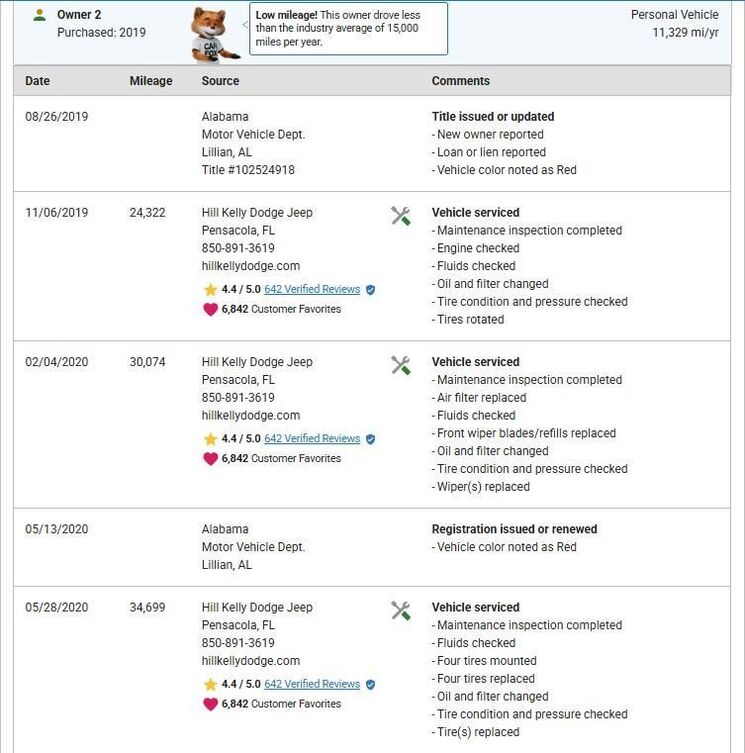Click phone number 850-891-3619 in the 02/04/2020 record
745x753 pixels.
pyautogui.click(x=238, y=398)
